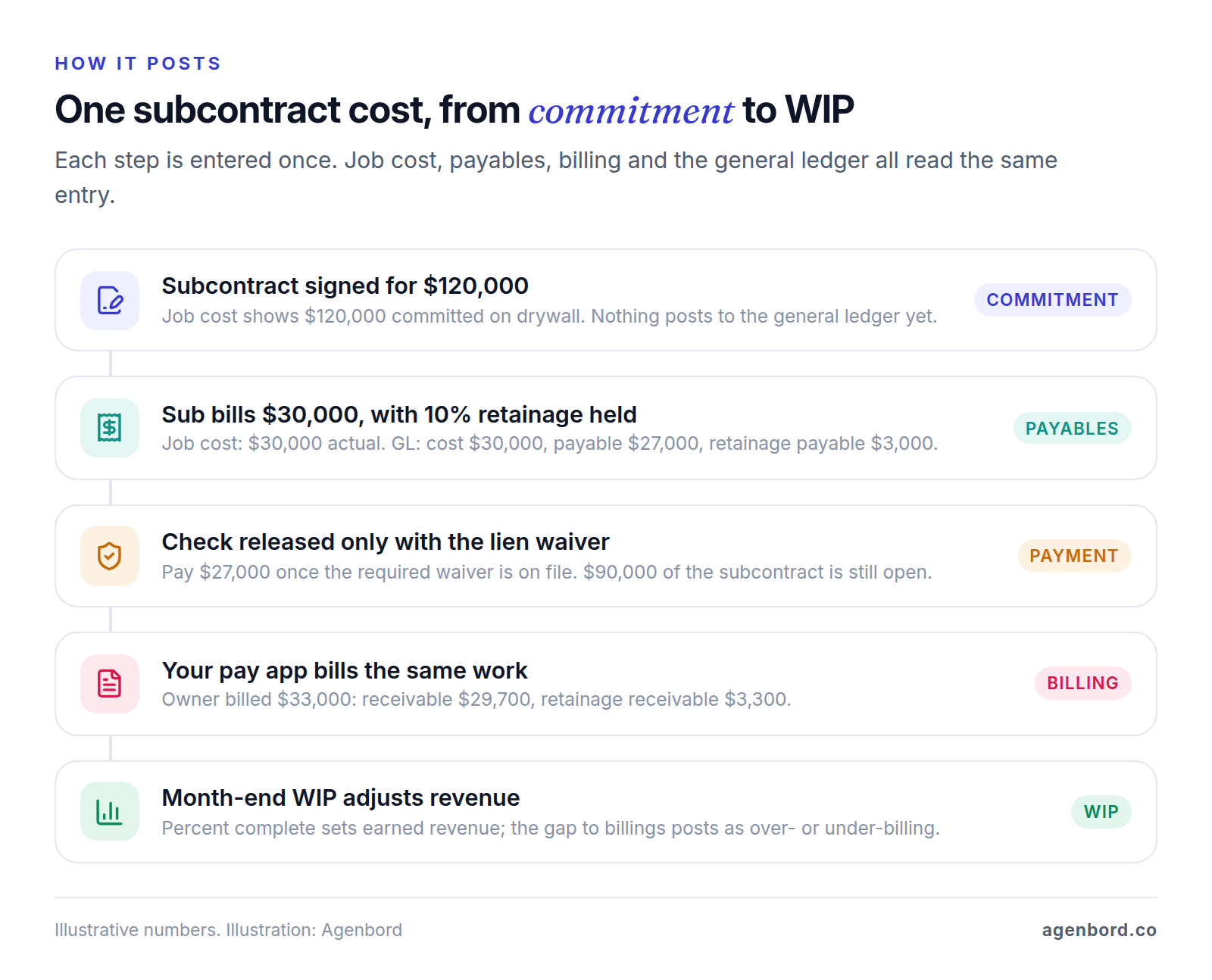Click the red pay app document icon
1212x980 pixels.
(110, 684)
